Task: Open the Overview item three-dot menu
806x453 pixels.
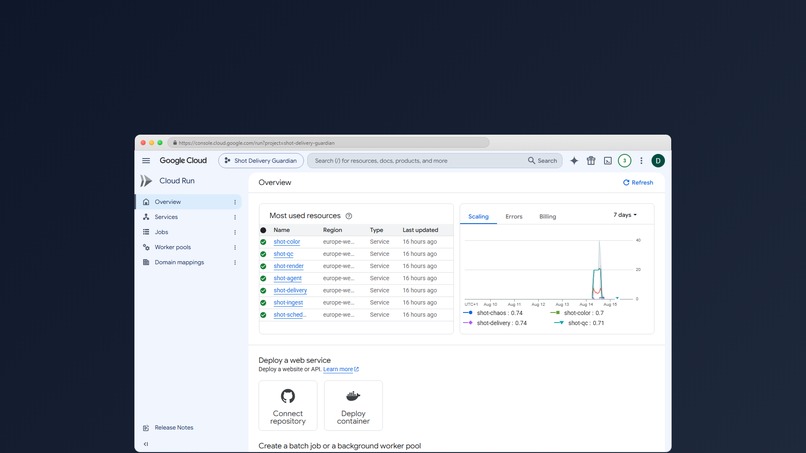Action: tap(235, 202)
